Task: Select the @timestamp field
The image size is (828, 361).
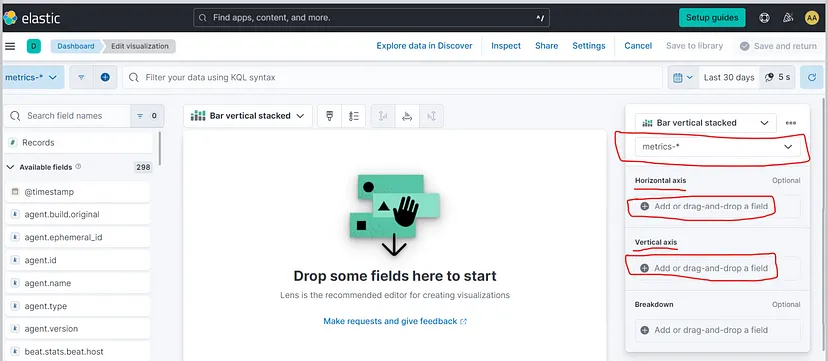Action: (78, 192)
